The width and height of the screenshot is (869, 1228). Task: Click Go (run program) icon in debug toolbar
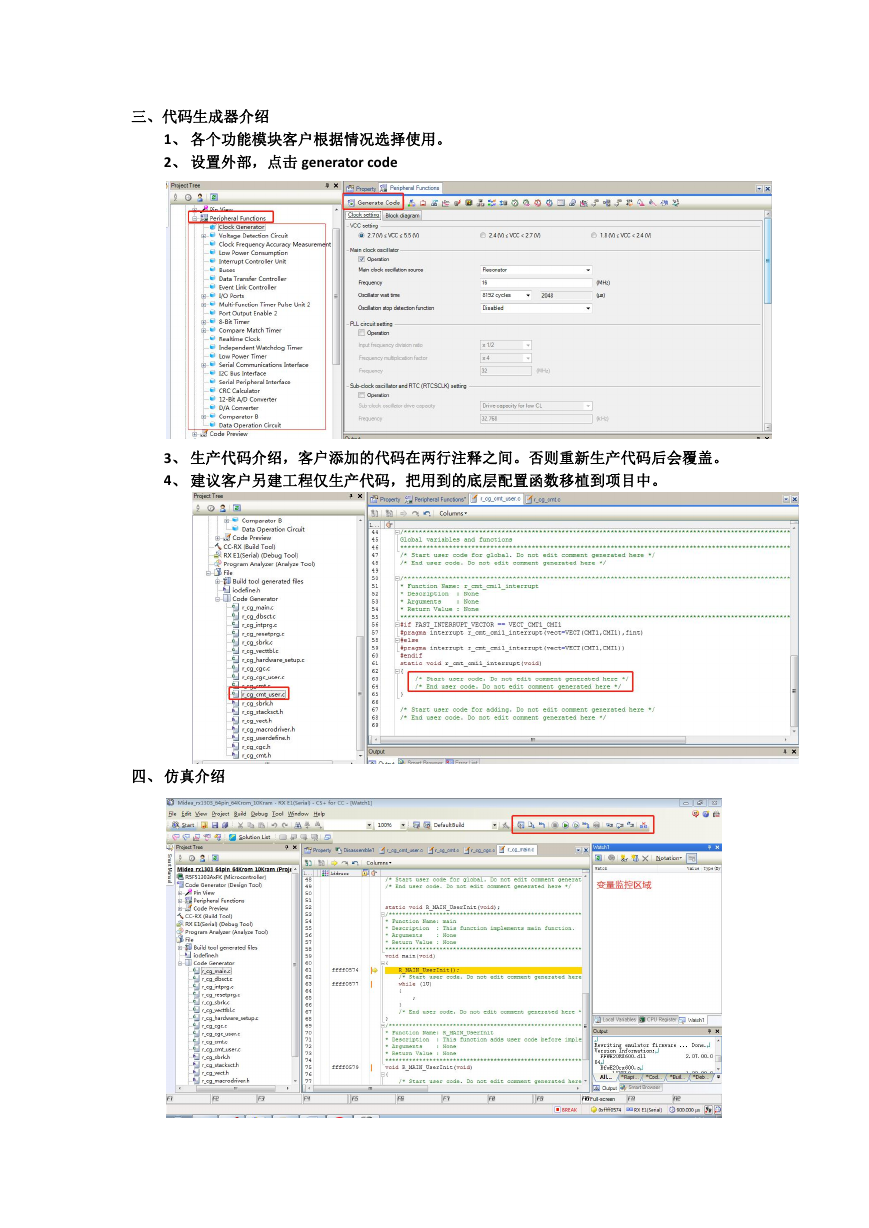[565, 825]
